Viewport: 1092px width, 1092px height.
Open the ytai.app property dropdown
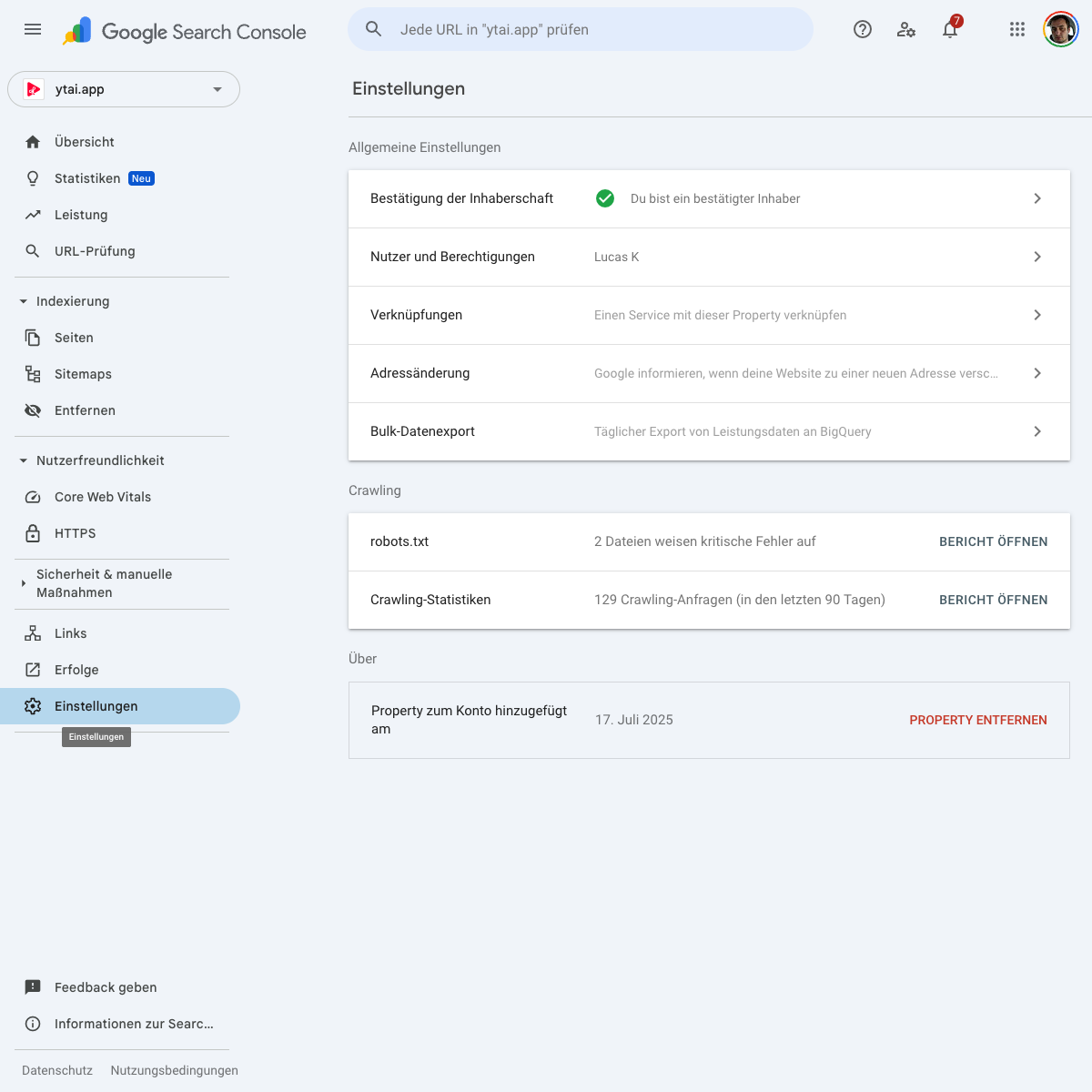coord(124,89)
